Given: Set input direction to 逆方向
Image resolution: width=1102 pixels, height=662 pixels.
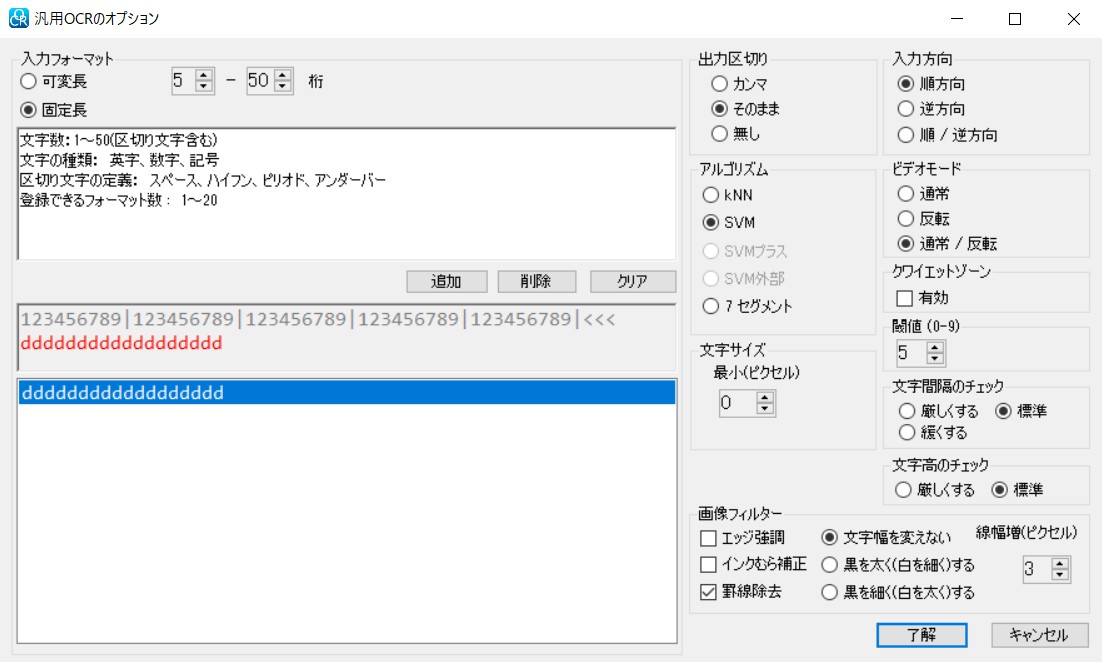Looking at the screenshot, I should tap(906, 109).
